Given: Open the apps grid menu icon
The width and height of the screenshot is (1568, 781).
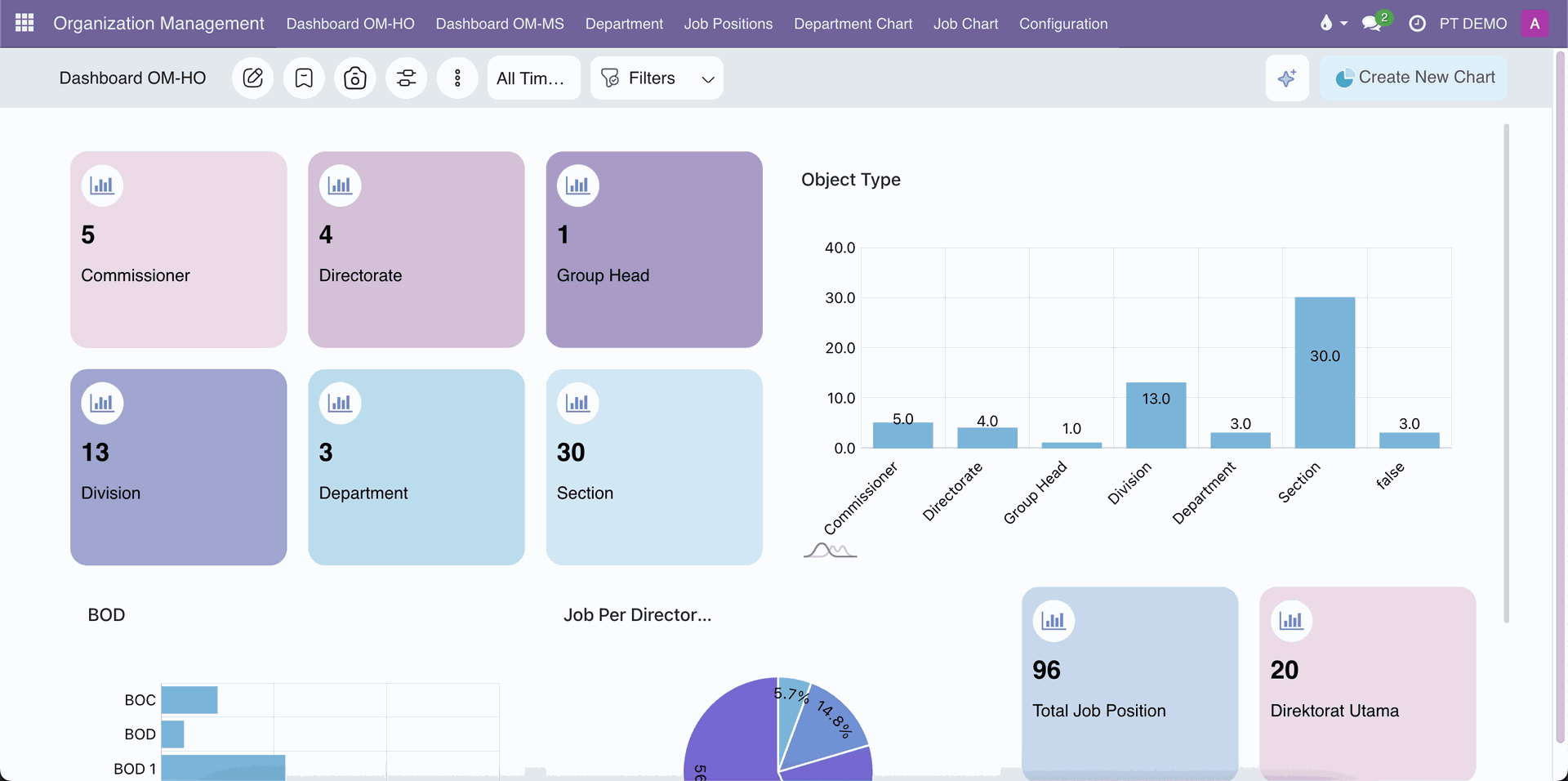Looking at the screenshot, I should point(24,23).
